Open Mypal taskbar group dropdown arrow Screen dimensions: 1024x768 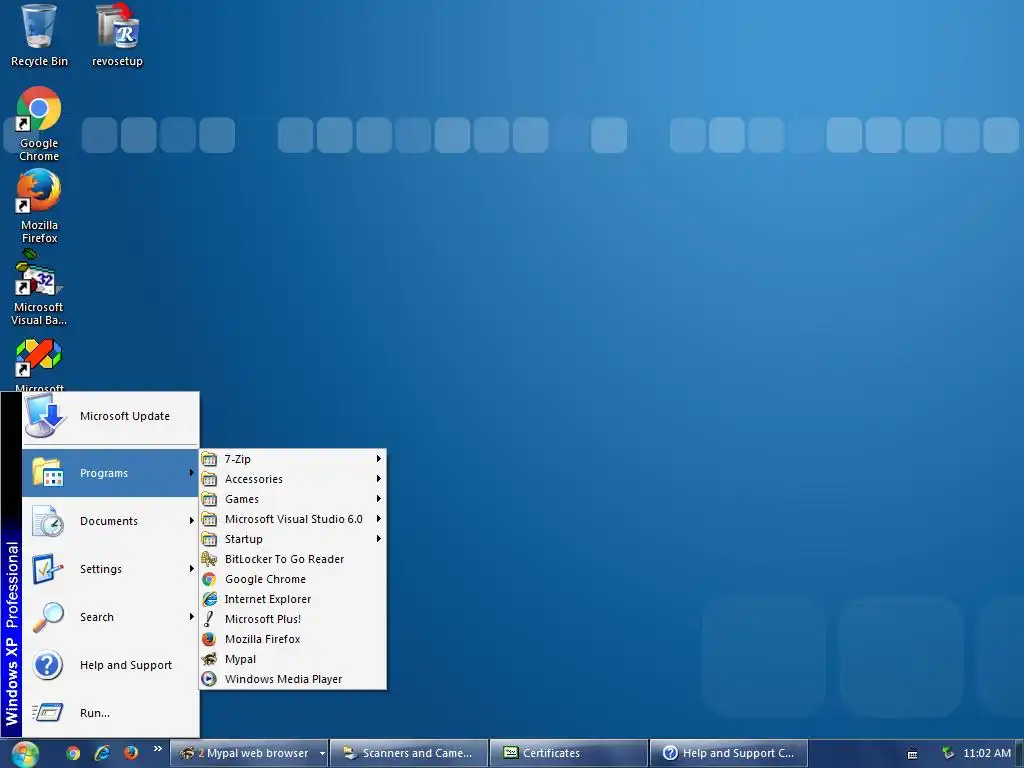322,754
